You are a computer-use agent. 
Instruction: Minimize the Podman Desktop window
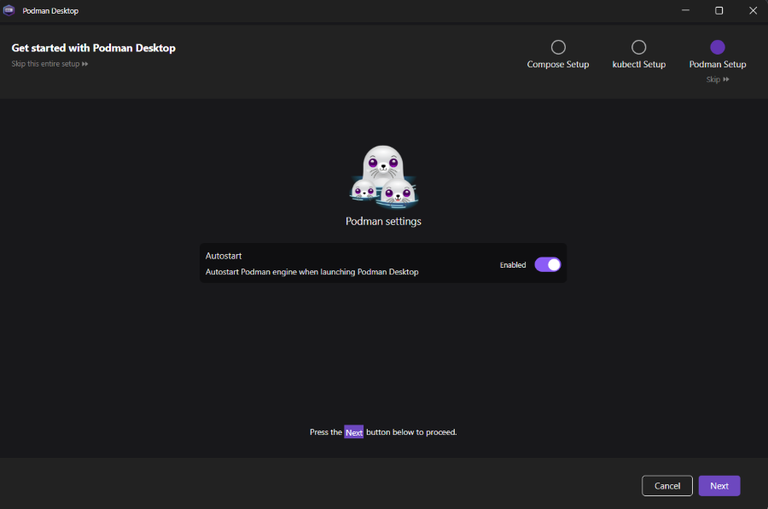pos(685,10)
